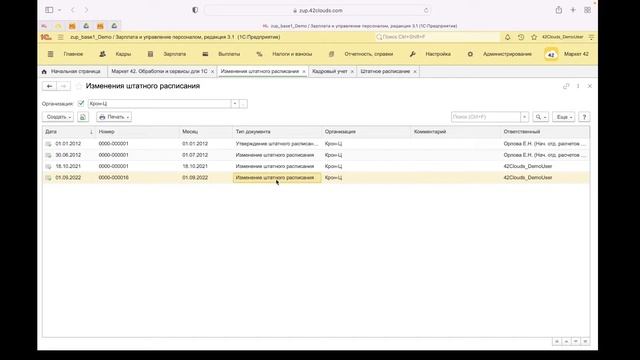Open the service menu lines icon at header right

pyautogui.click(x=591, y=37)
